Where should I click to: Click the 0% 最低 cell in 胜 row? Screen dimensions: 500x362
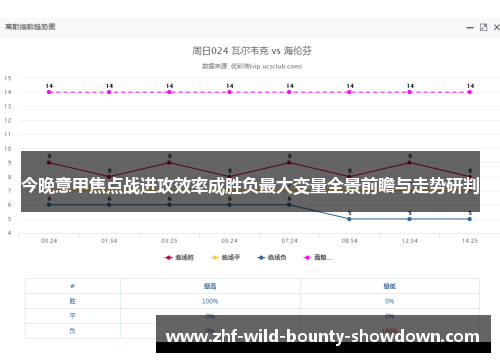coord(389,301)
